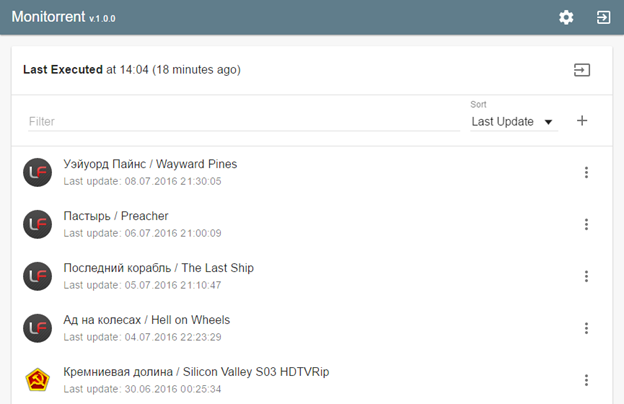The height and width of the screenshot is (404, 624).
Task: Open the Sort dropdown showing Last Update
Action: coord(513,122)
